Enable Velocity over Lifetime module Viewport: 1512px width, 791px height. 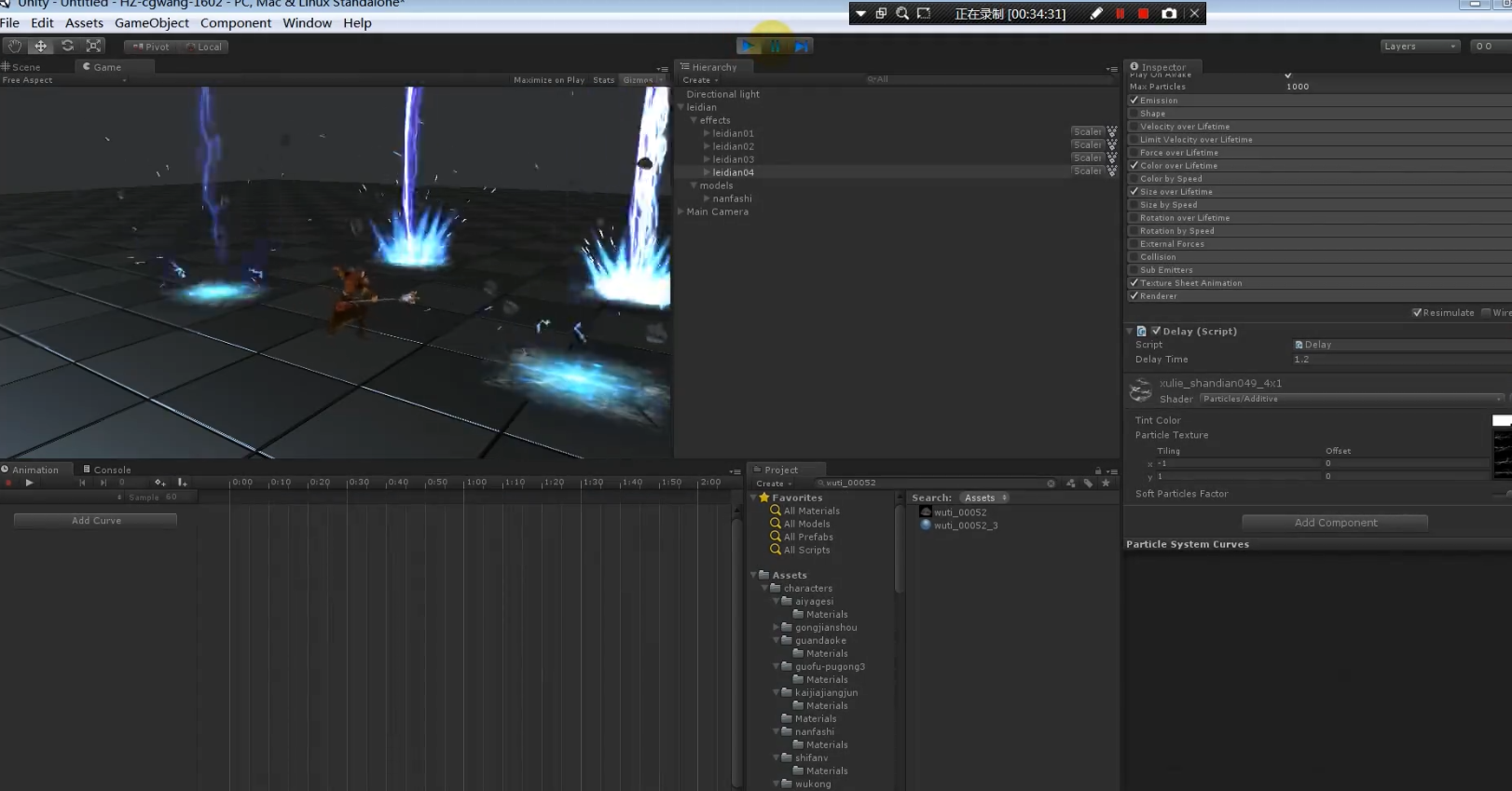pyautogui.click(x=1134, y=127)
